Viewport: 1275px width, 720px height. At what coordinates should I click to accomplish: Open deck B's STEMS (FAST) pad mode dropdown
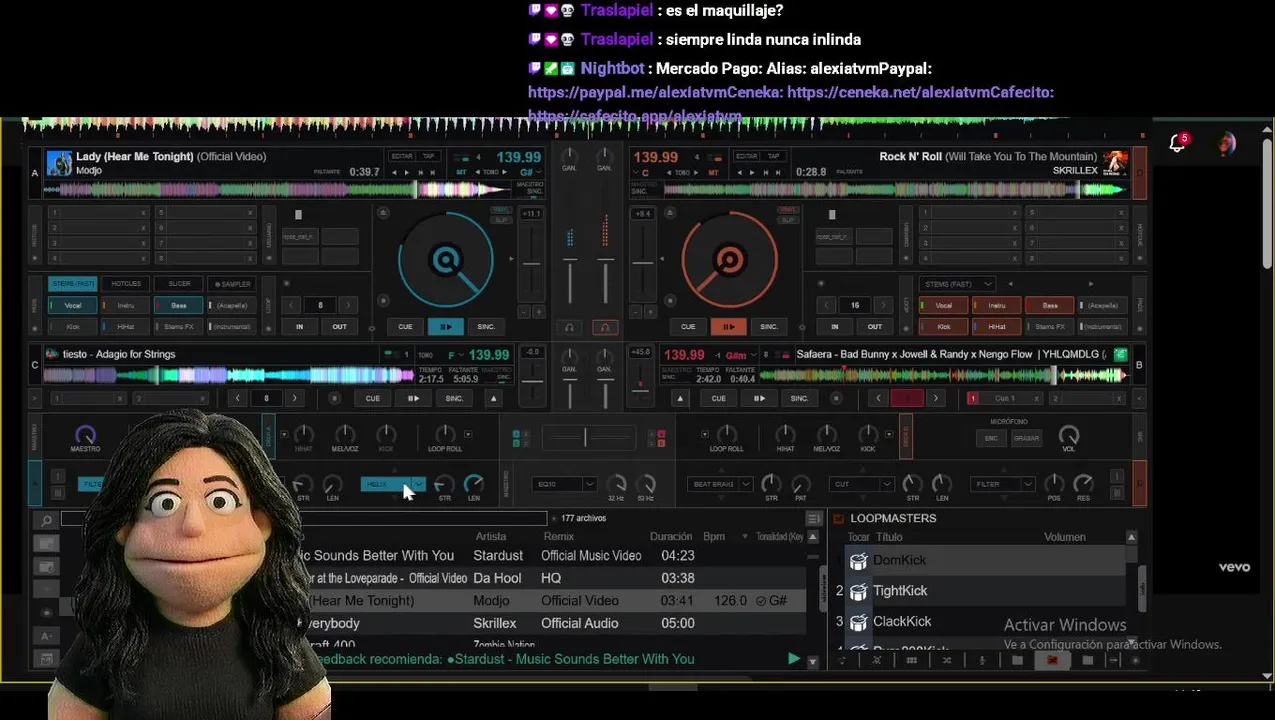[960, 284]
